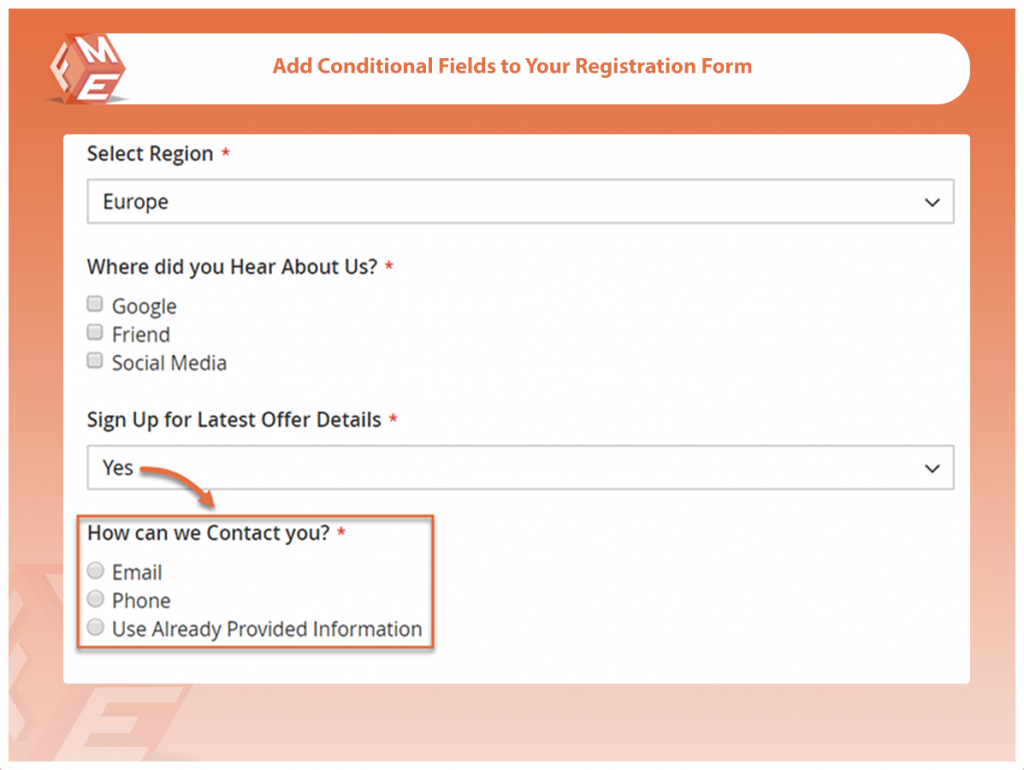
Task: Click the Select Region field label
Action: click(x=150, y=153)
